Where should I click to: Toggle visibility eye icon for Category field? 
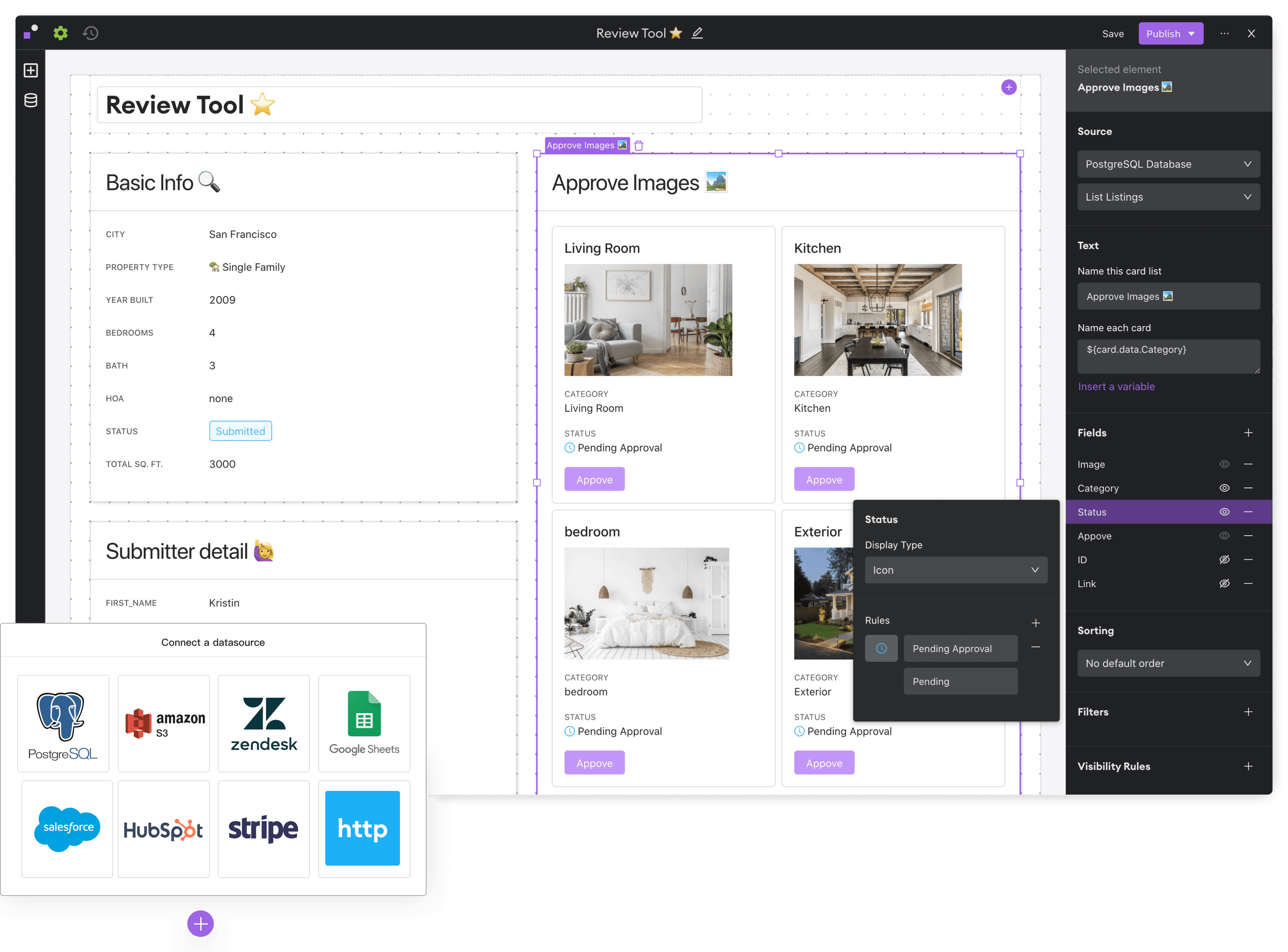[x=1224, y=488]
